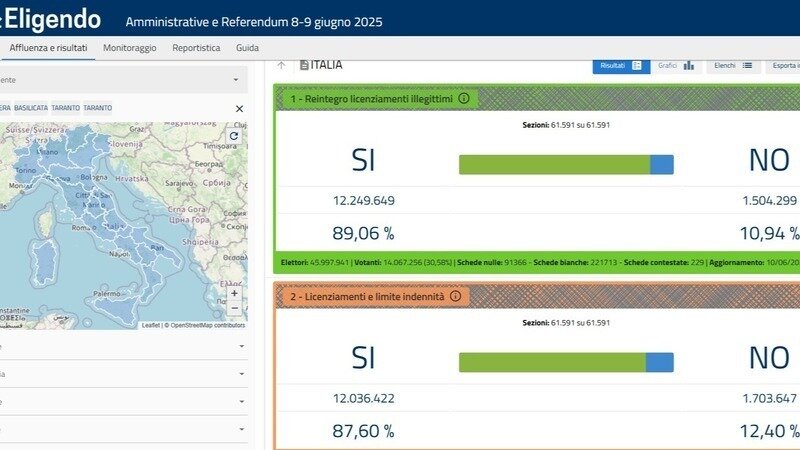This screenshot has width=800, height=450.
Task: Open info icon for Licenziamenti e limite indennità
Action: coord(455,296)
